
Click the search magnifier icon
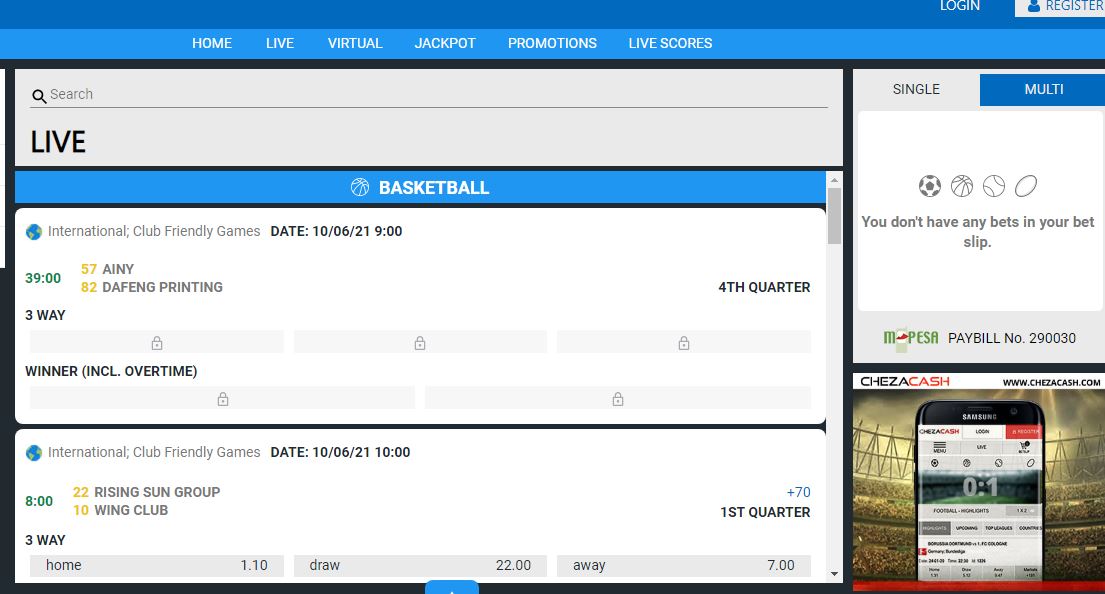coord(39,96)
